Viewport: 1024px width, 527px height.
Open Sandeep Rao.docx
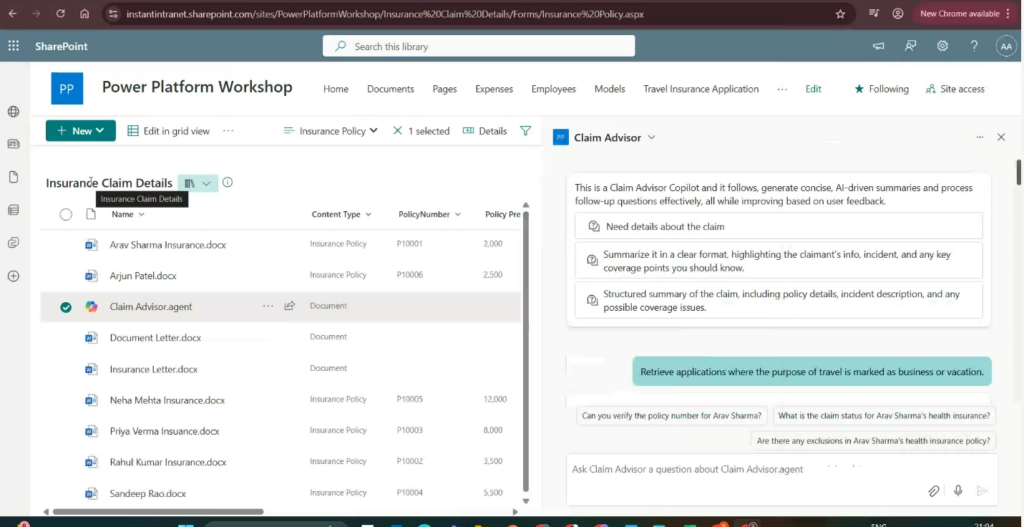point(148,493)
